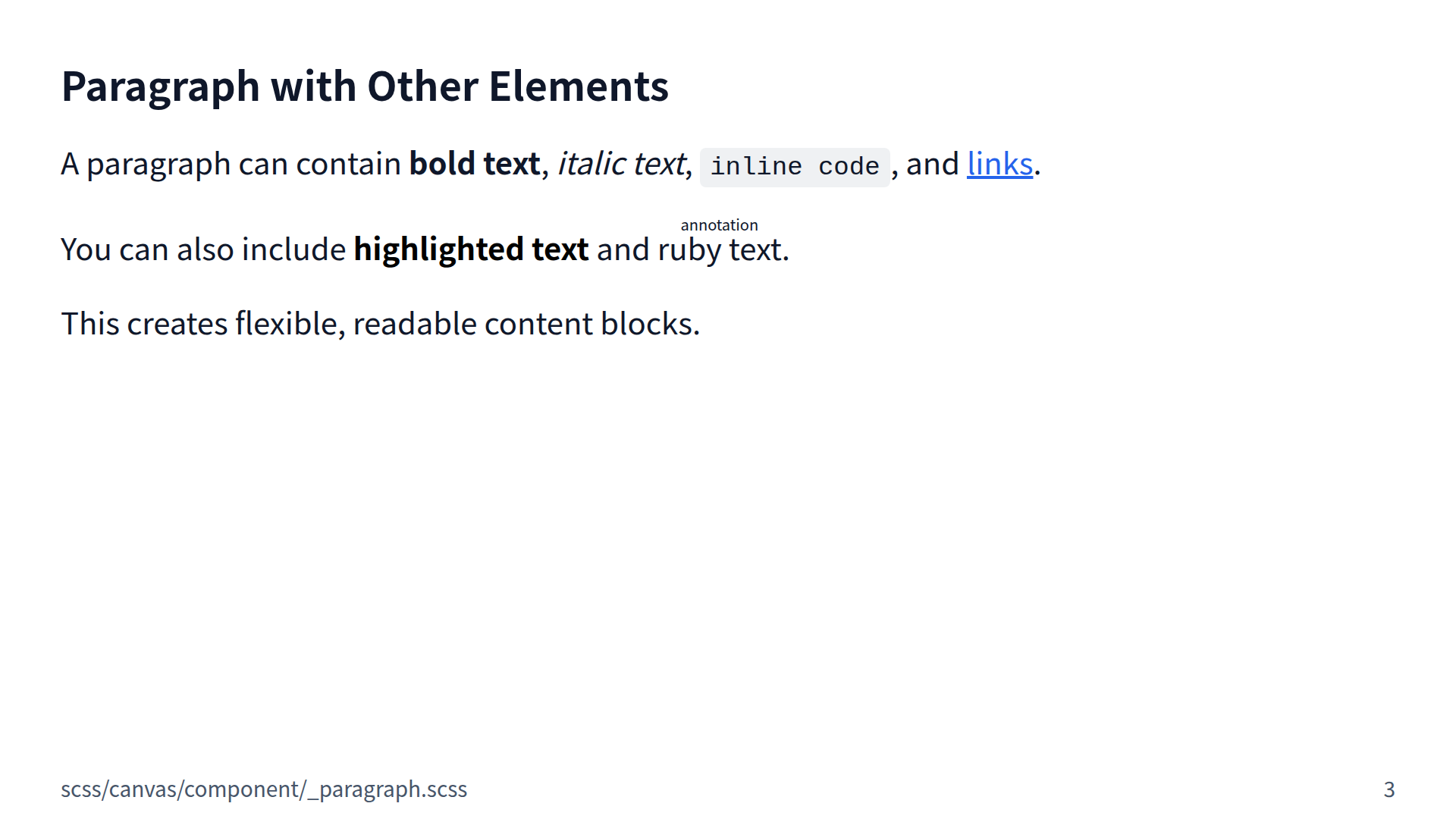Click the footer path "scss/canvas/component/_paragraph.scss"
Screen dimensions: 1456x819
coord(264,789)
